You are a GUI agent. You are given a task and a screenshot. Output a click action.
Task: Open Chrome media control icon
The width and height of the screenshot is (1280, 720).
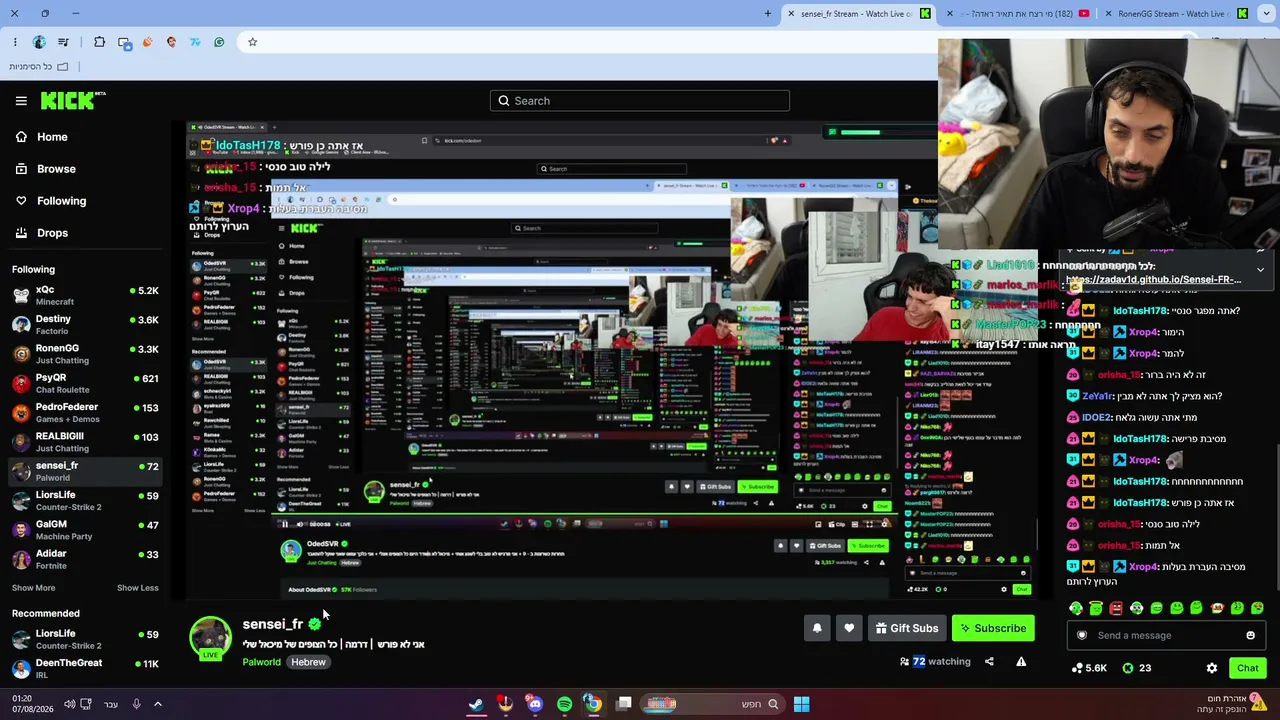[63, 42]
